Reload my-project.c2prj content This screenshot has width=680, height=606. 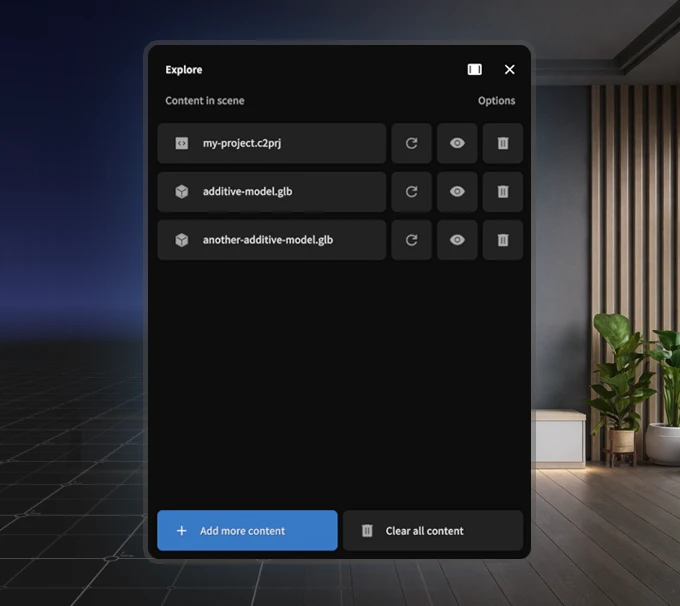click(411, 143)
